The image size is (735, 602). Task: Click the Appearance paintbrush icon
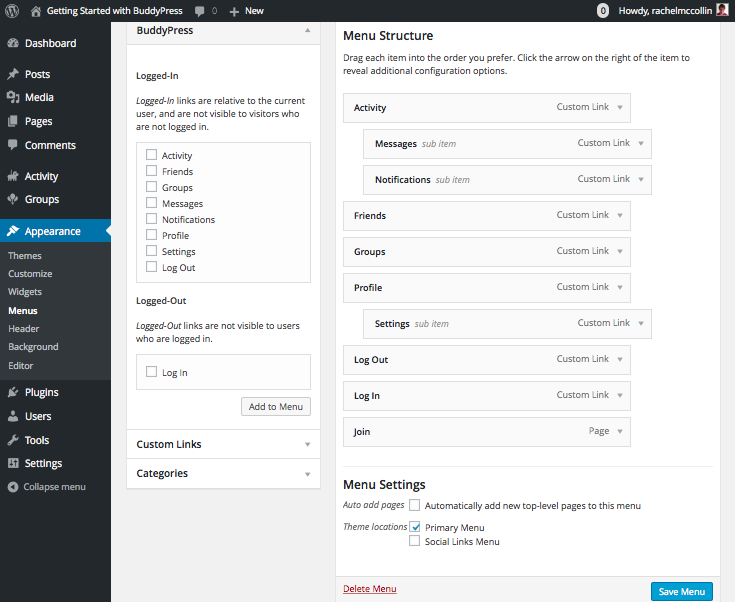(13, 231)
